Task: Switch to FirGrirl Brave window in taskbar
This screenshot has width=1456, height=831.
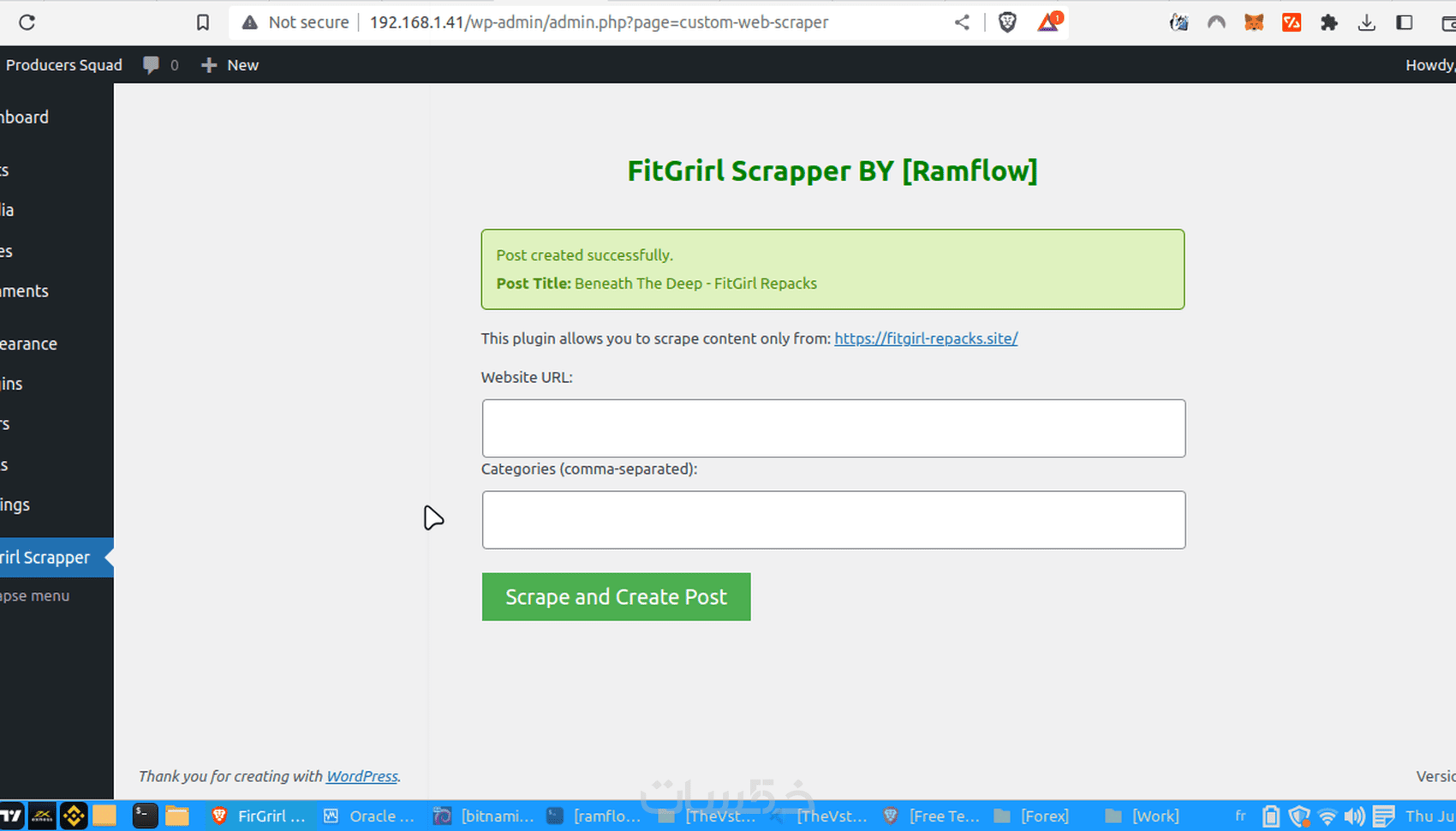Action: click(x=258, y=816)
